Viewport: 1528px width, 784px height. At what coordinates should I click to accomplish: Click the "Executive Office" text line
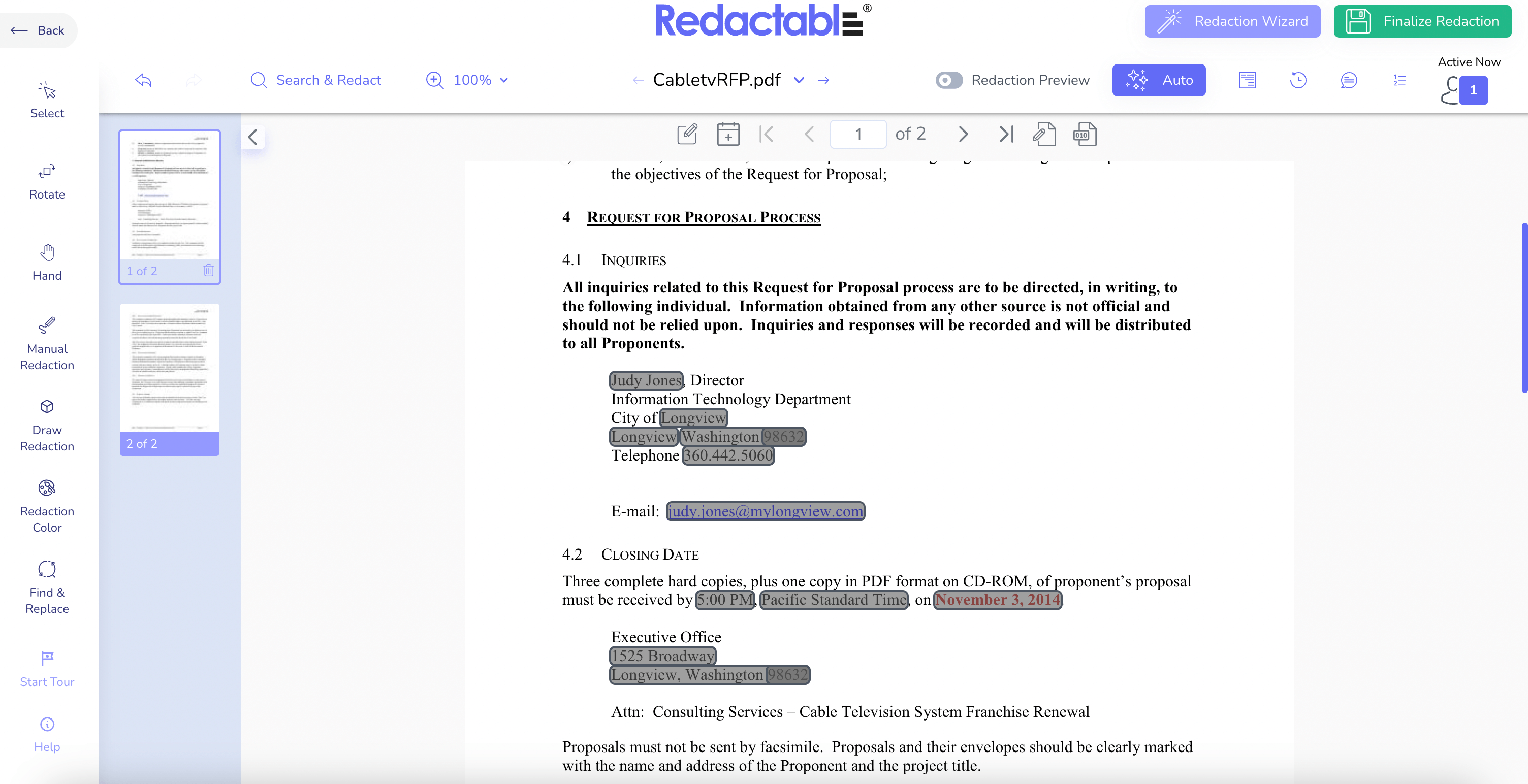(x=666, y=637)
